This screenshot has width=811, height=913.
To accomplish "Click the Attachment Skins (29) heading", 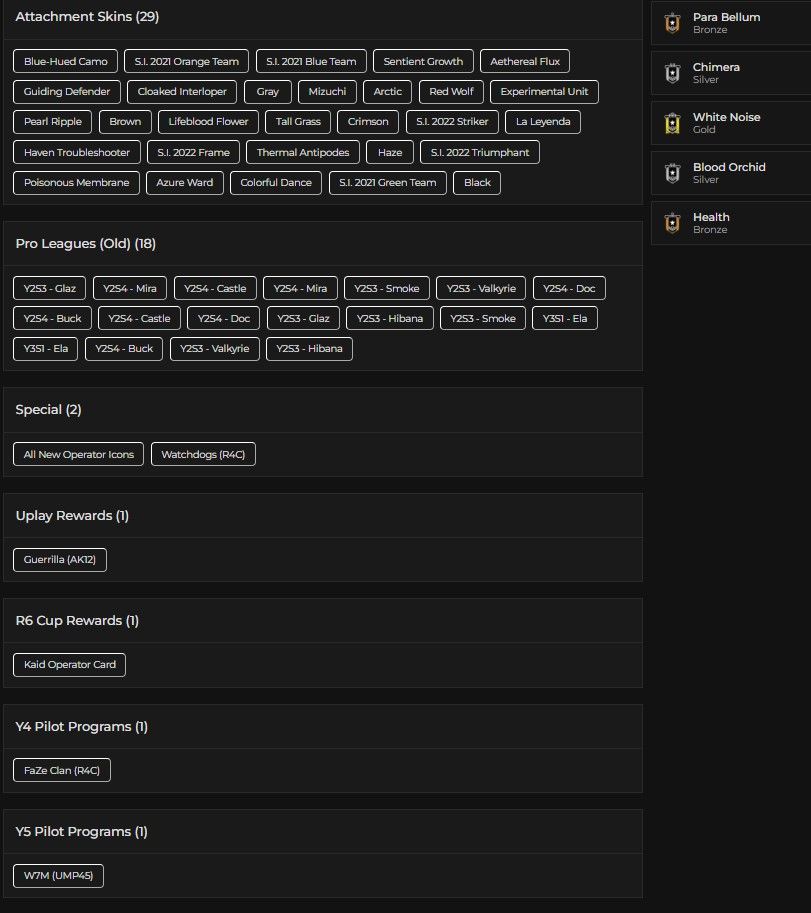I will point(87,17).
